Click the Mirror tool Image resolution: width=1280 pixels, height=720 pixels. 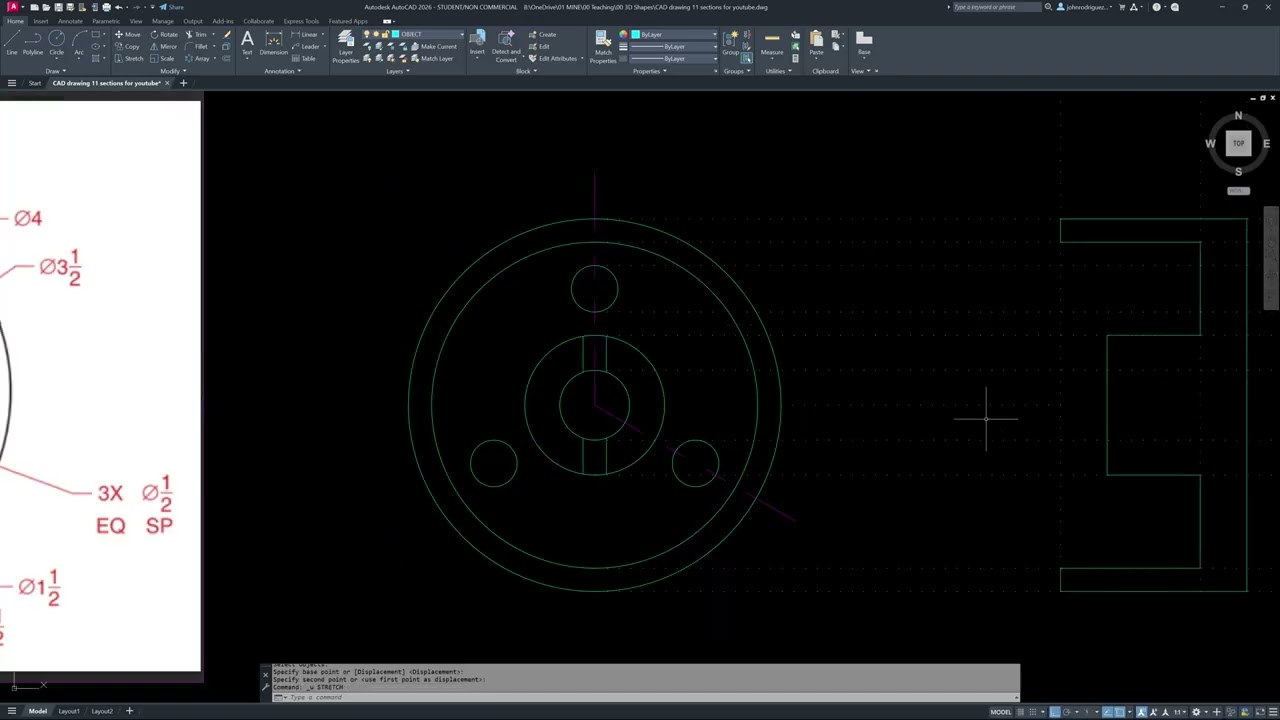pos(163,46)
